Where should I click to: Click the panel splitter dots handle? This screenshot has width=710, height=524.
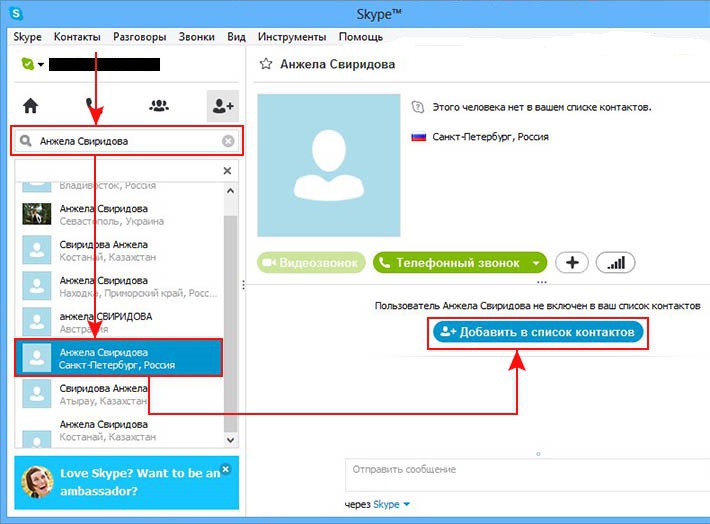coord(244,285)
